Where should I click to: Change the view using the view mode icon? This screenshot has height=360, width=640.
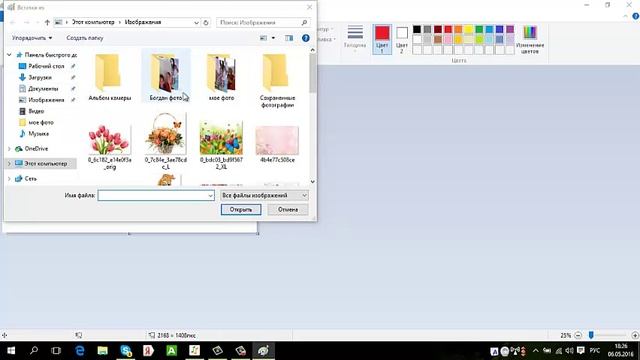tap(263, 38)
